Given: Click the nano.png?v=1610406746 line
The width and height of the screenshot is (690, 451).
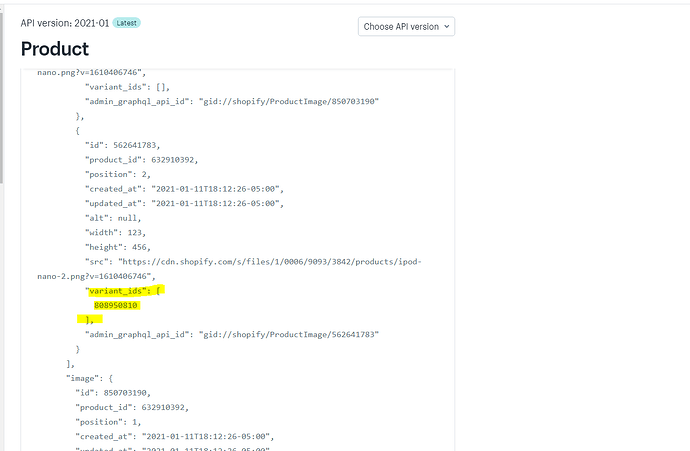Looking at the screenshot, I should [92, 72].
